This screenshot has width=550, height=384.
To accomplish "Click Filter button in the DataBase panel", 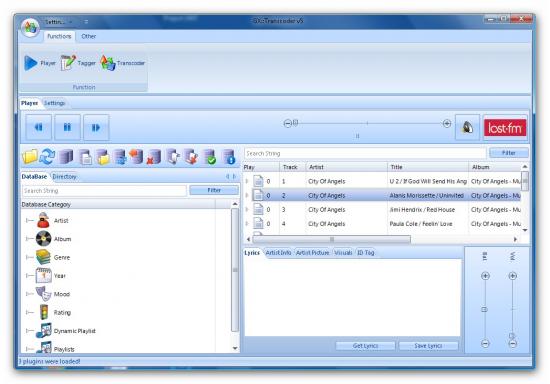I will point(214,190).
